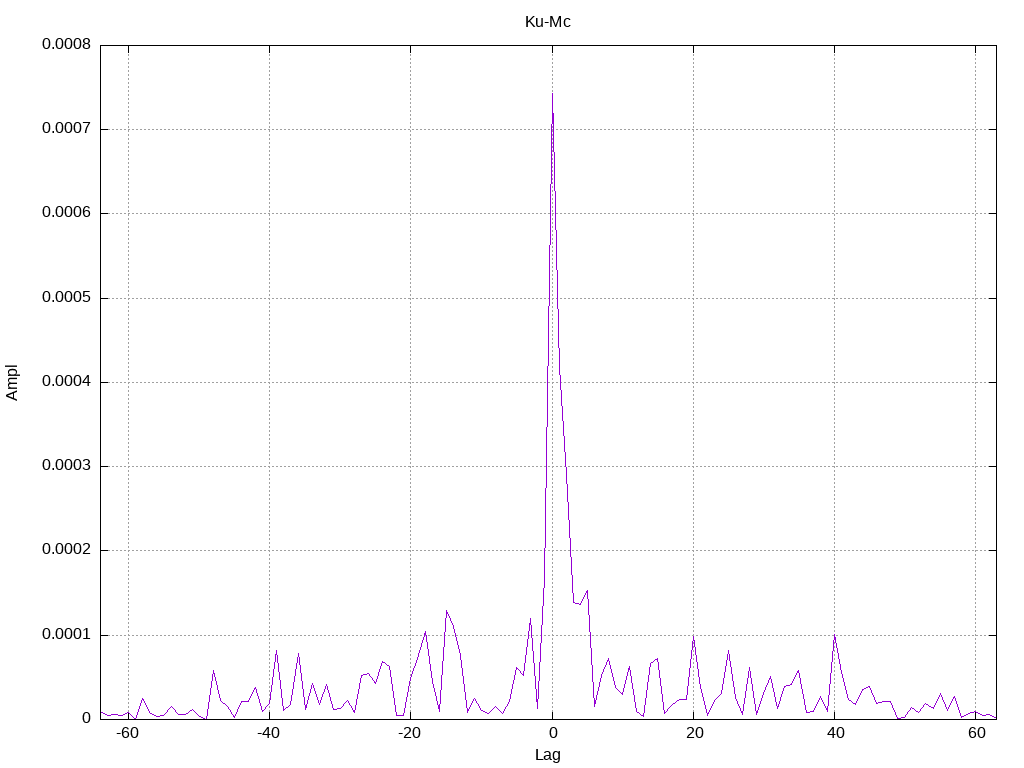Click the 0.0003 y-axis tick label
This screenshot has width=1024, height=768.
67,466
